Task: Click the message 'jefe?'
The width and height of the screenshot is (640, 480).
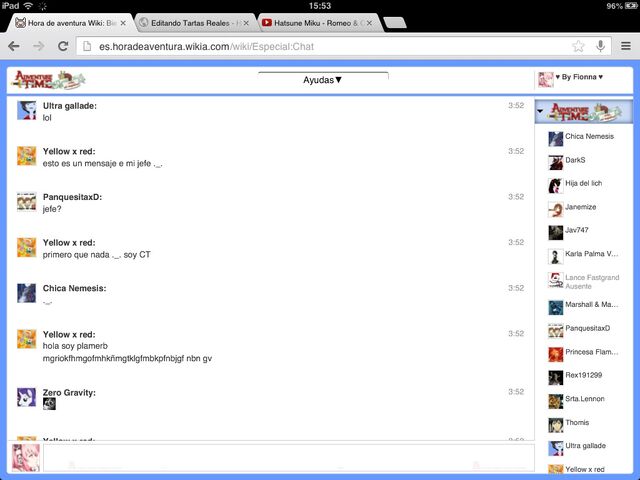Action: 52,209
